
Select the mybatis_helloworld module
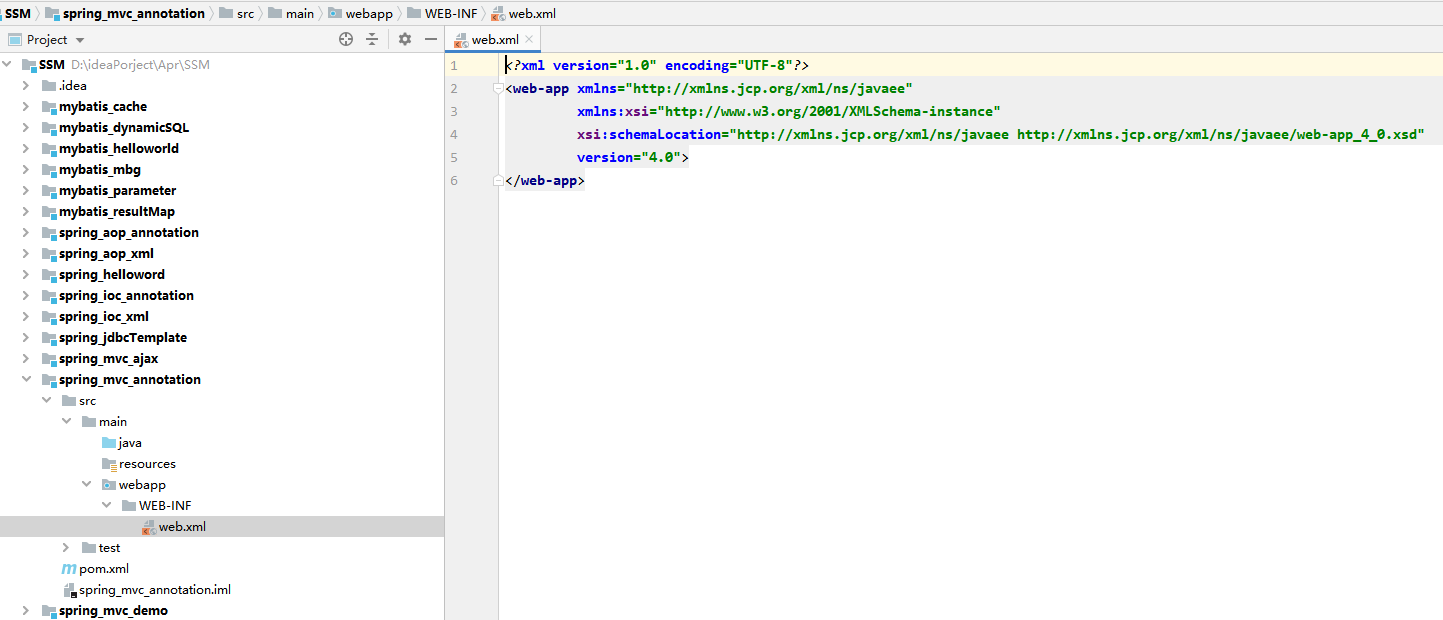tap(118, 148)
